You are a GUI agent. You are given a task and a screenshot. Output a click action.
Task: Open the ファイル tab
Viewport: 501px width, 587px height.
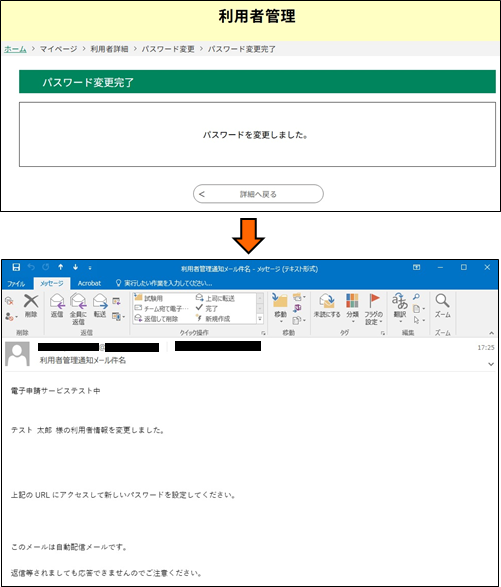(16, 283)
